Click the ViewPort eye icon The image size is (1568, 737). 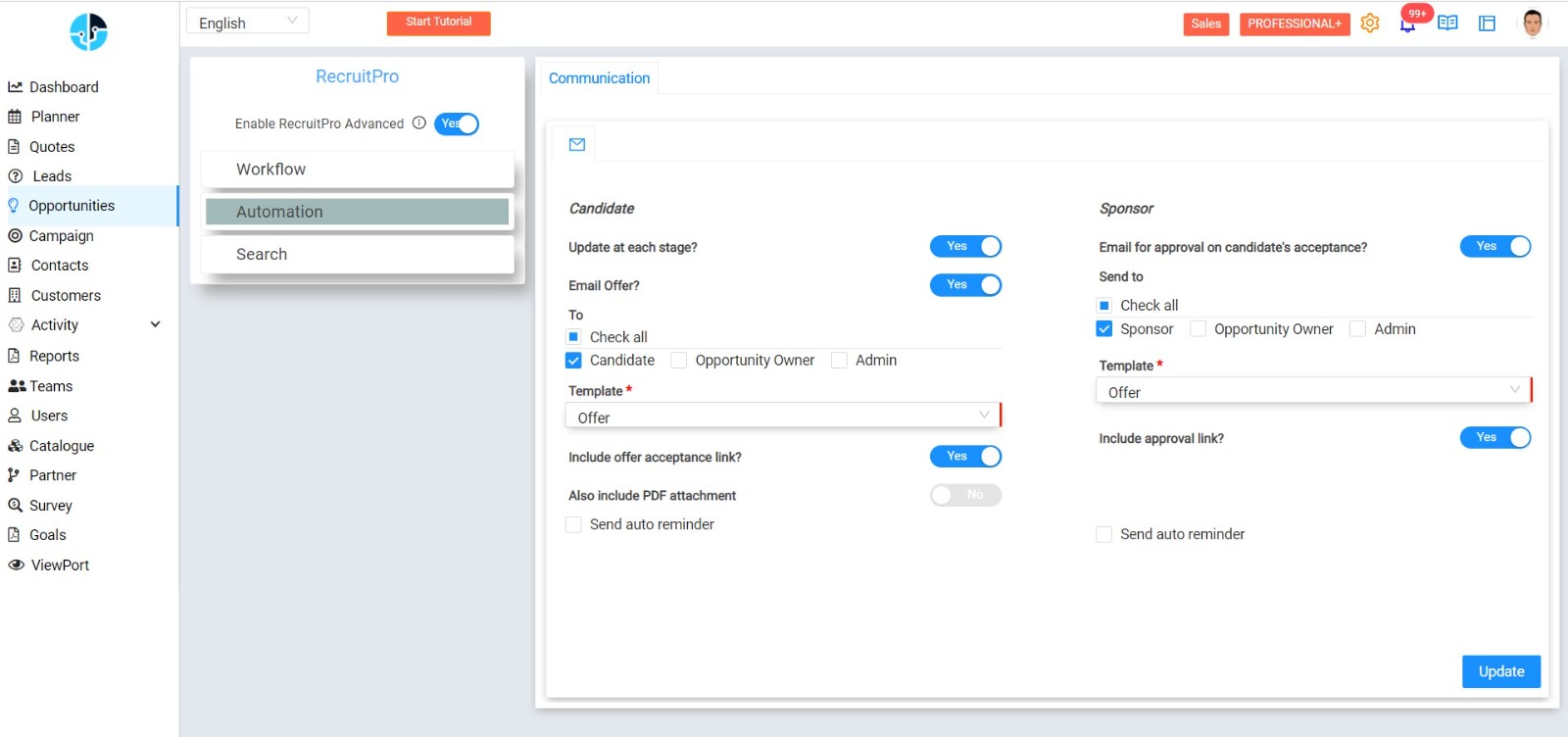click(x=16, y=565)
